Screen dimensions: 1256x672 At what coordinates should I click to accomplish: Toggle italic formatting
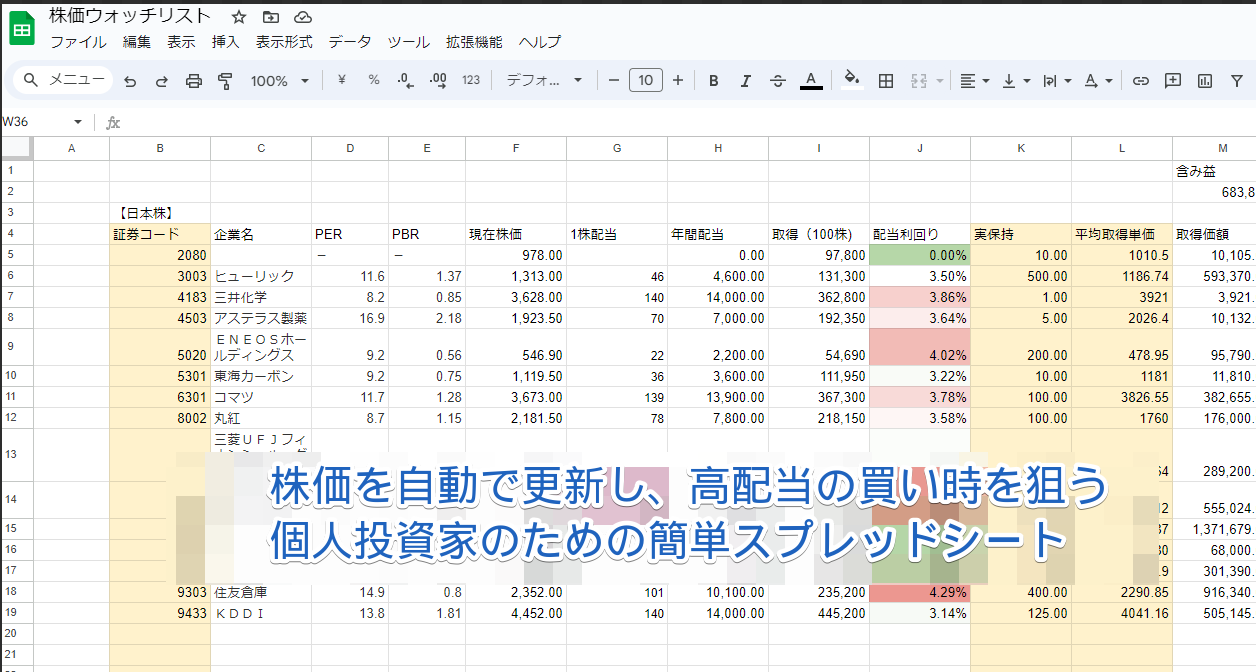(x=745, y=80)
